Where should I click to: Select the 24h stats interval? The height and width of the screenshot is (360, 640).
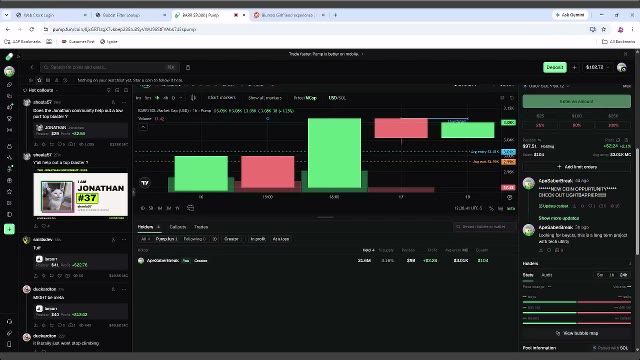pos(623,275)
